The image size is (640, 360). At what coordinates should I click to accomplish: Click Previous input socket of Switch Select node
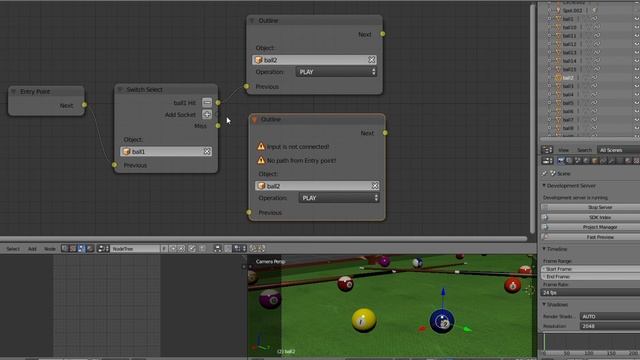pyautogui.click(x=115, y=165)
